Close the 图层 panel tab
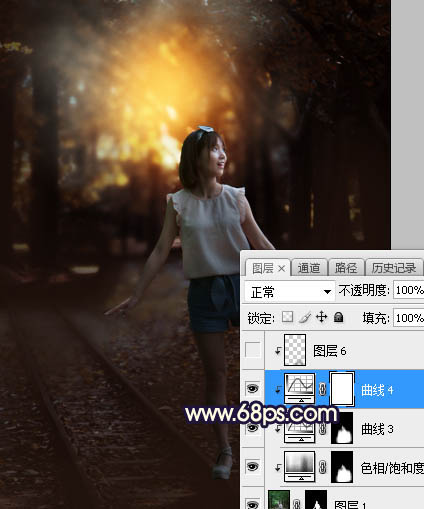 click(x=282, y=268)
